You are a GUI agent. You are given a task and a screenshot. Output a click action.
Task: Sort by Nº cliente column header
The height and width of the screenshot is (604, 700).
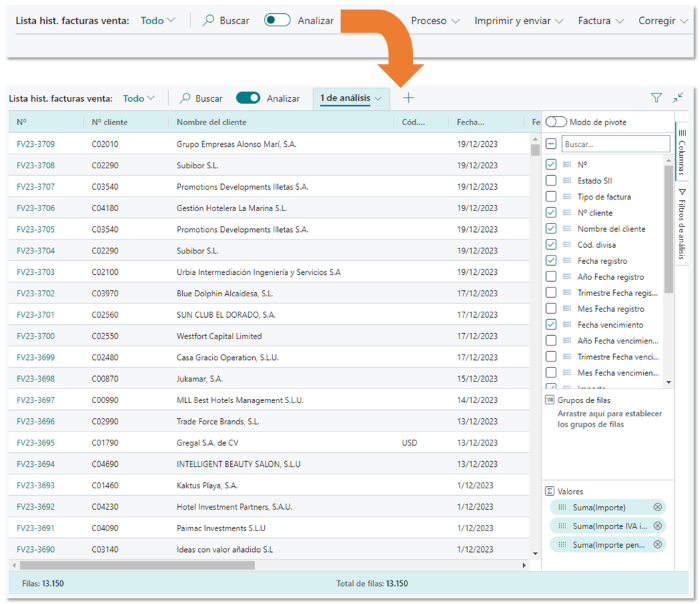click(126, 122)
